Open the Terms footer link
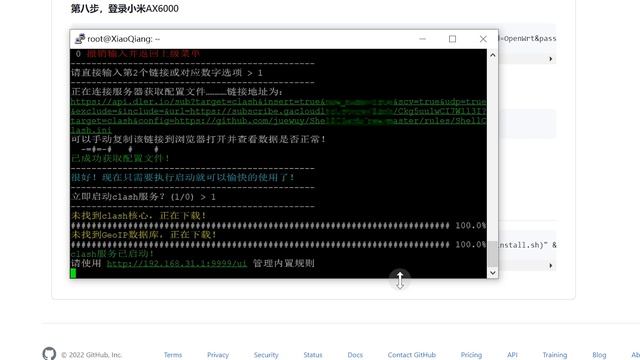Viewport: 640px width, 360px height. point(173,355)
